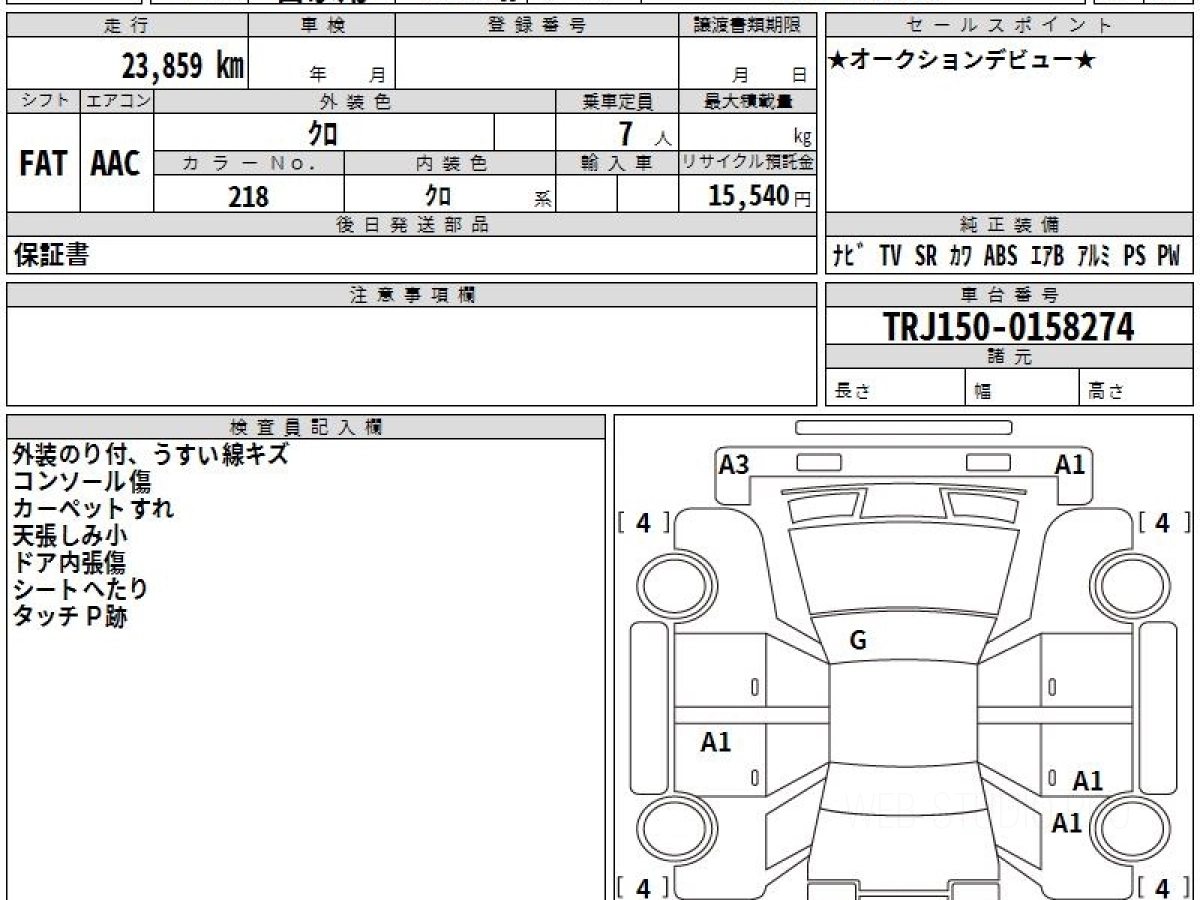Select the color number 218

[x=248, y=196]
